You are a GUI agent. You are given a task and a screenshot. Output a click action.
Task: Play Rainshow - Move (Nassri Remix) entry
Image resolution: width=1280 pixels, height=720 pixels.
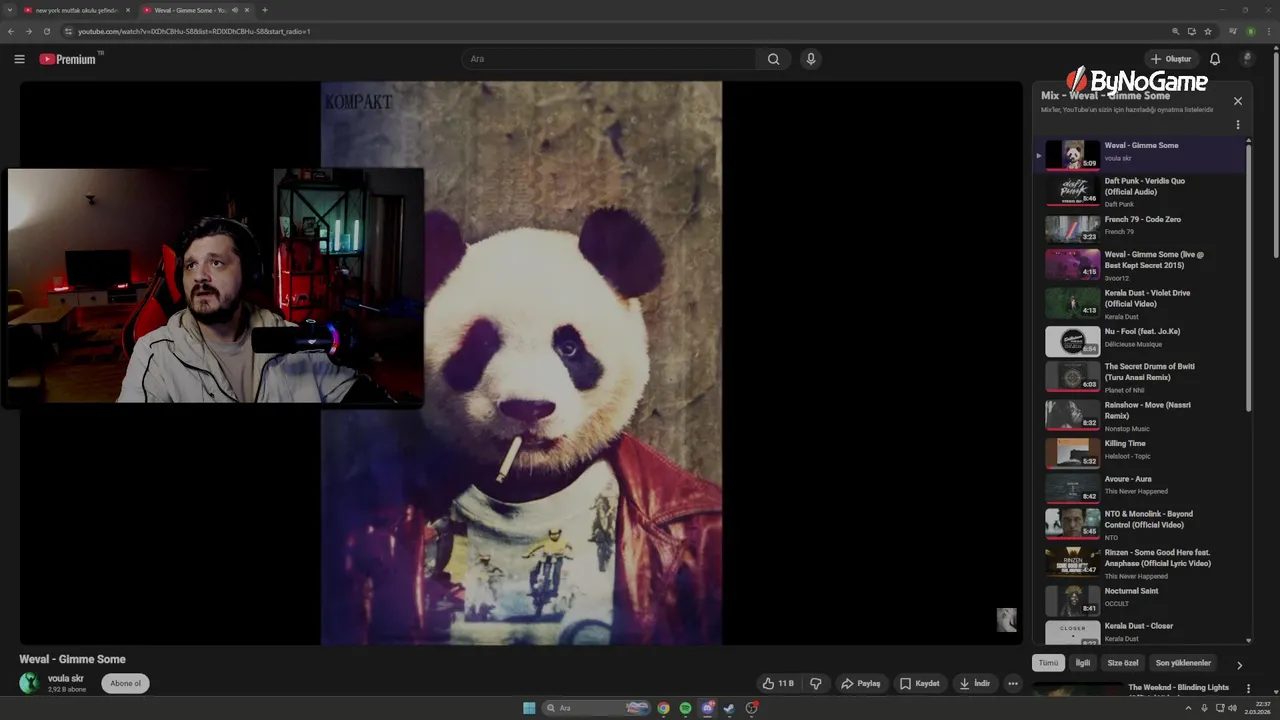[1139, 415]
